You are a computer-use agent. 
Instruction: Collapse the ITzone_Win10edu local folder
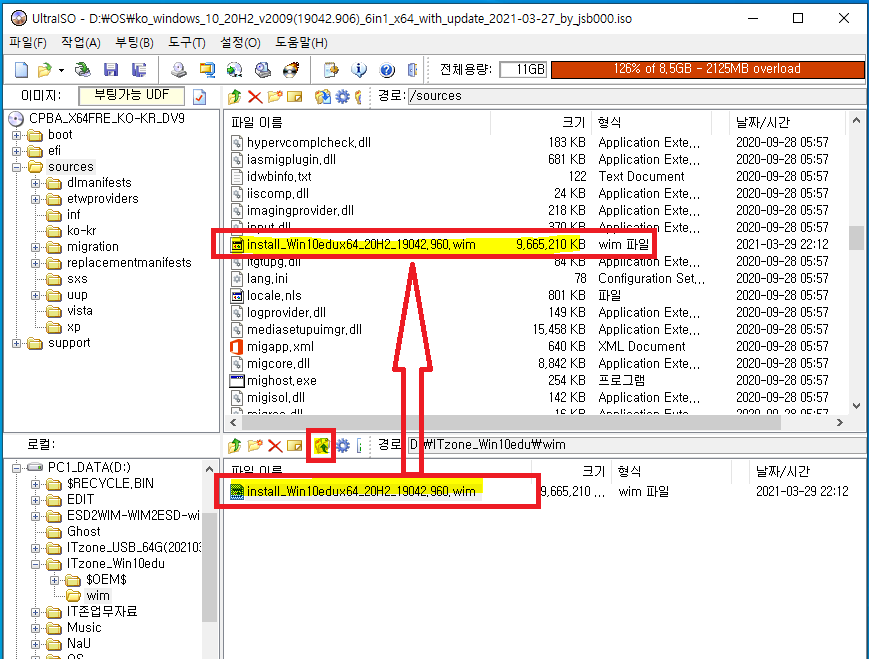[35, 565]
